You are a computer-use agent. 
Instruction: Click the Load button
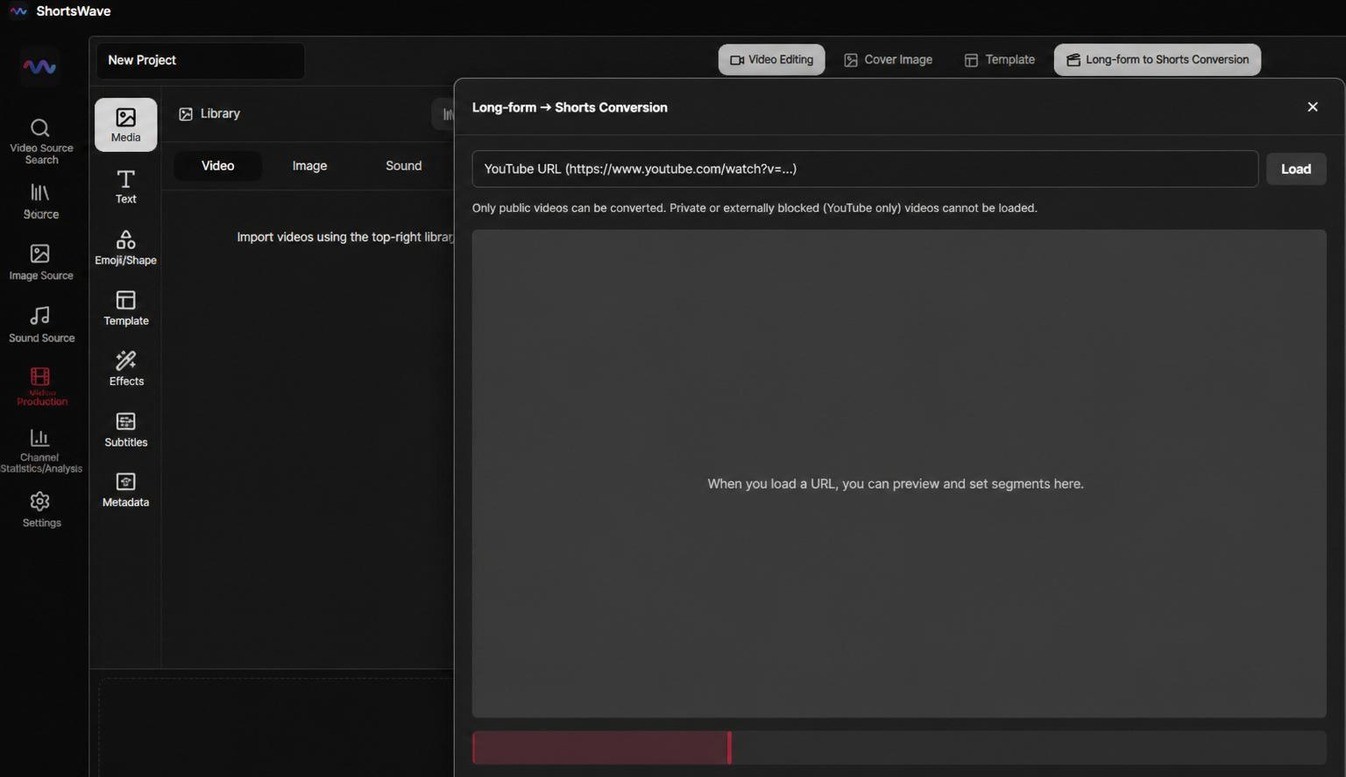[x=1296, y=169]
